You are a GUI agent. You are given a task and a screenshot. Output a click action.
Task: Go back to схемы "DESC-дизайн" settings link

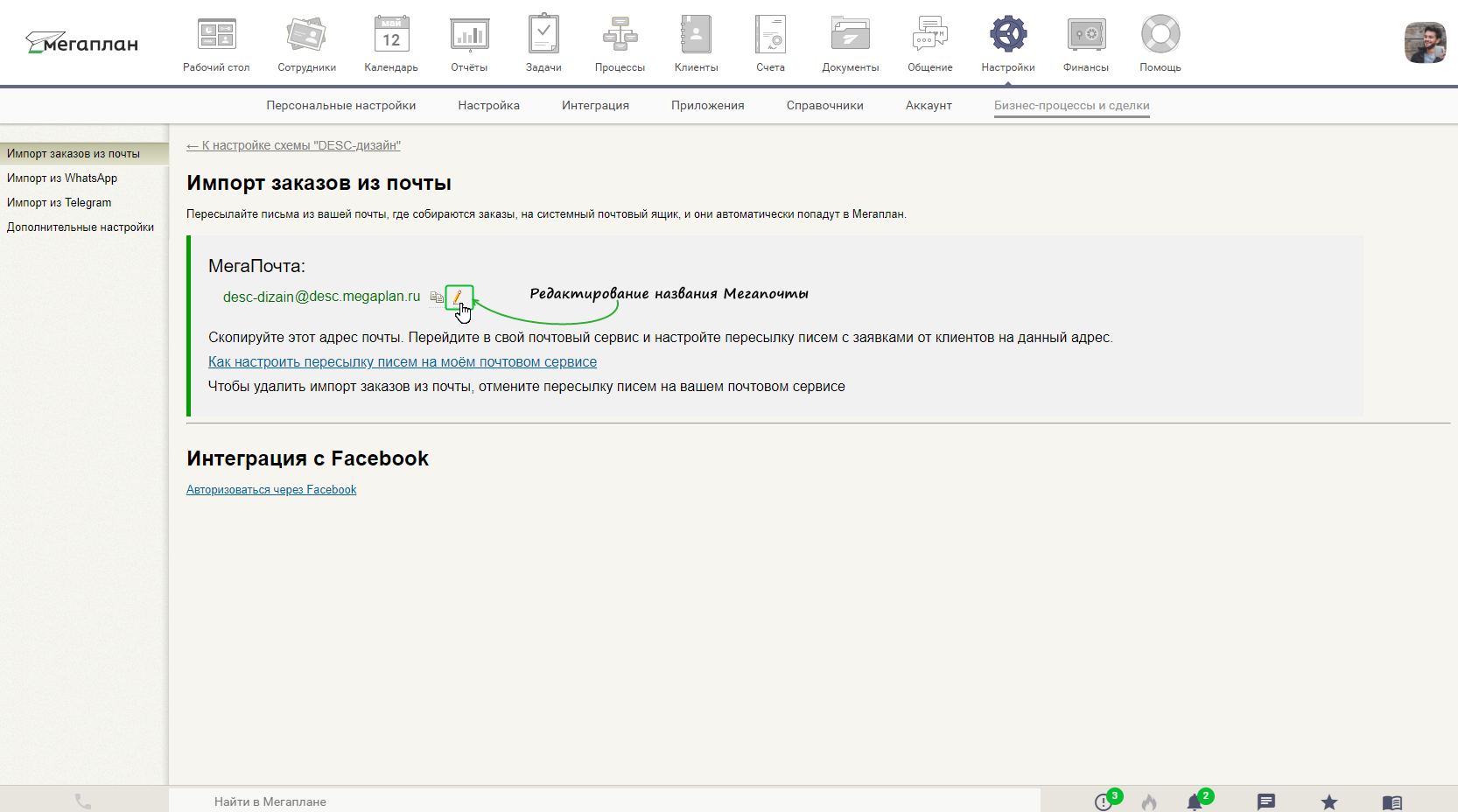click(x=293, y=146)
